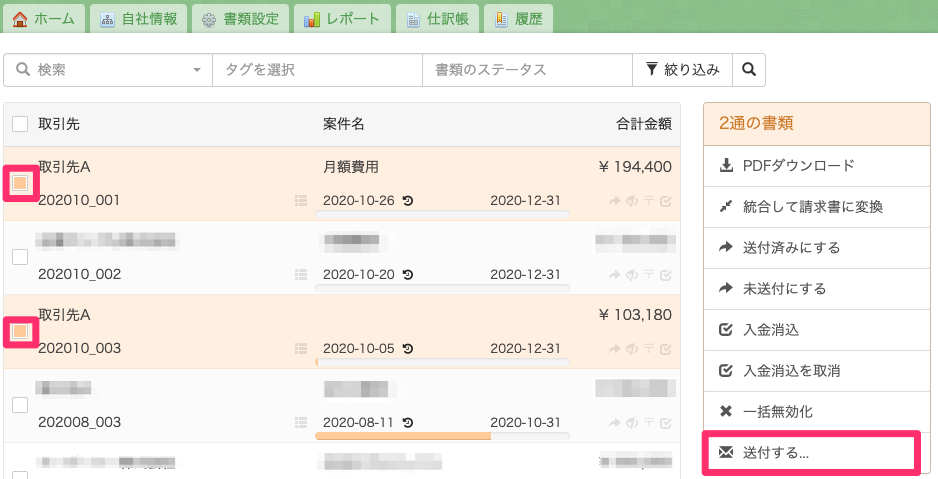The image size is (938, 479).
Task: Click the list icon in row 202010_003
Action: pyautogui.click(x=301, y=348)
